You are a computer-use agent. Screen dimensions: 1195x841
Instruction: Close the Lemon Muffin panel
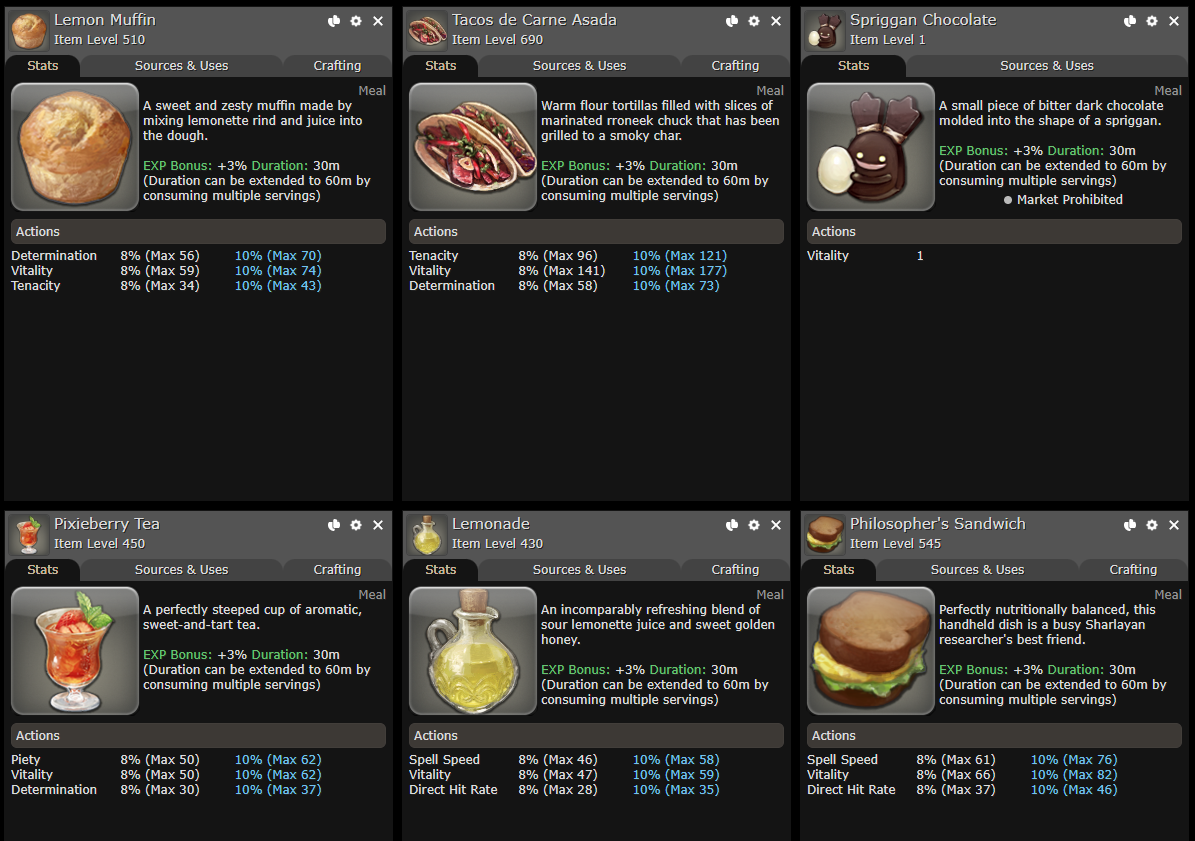click(378, 21)
